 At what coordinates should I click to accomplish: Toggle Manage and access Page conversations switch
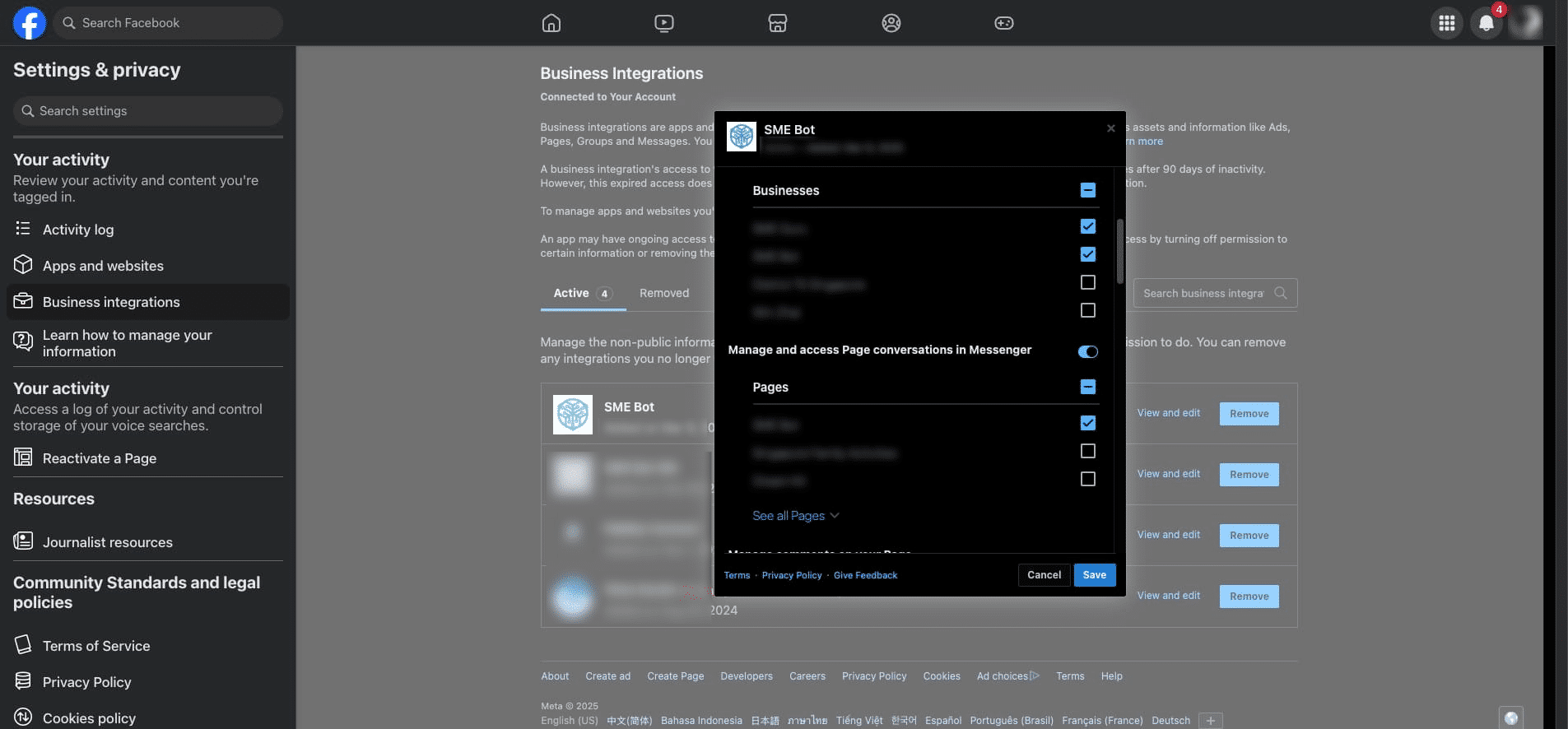(x=1088, y=351)
